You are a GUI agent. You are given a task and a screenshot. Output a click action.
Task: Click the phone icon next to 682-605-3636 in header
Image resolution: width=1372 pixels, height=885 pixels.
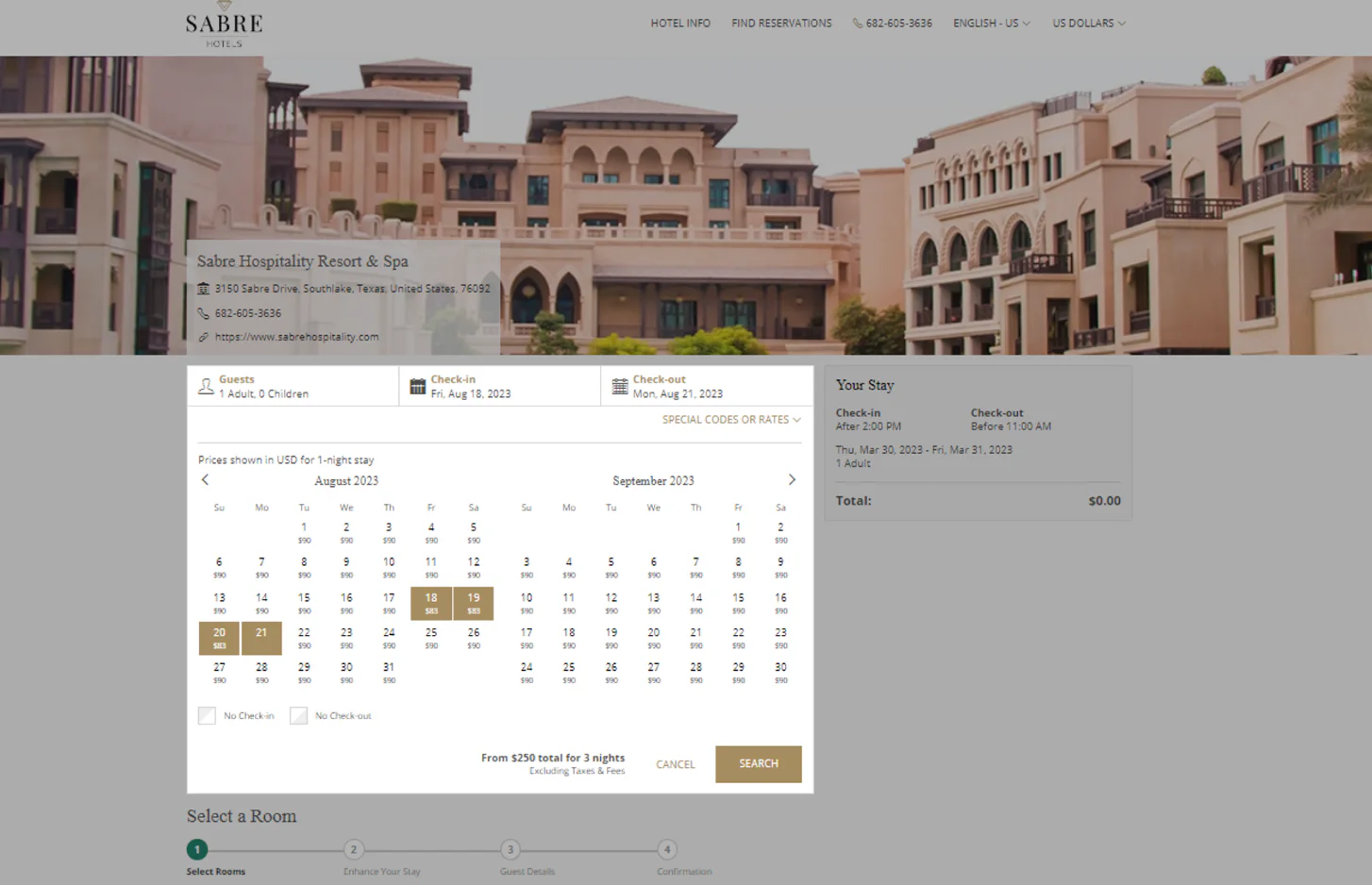pos(857,24)
